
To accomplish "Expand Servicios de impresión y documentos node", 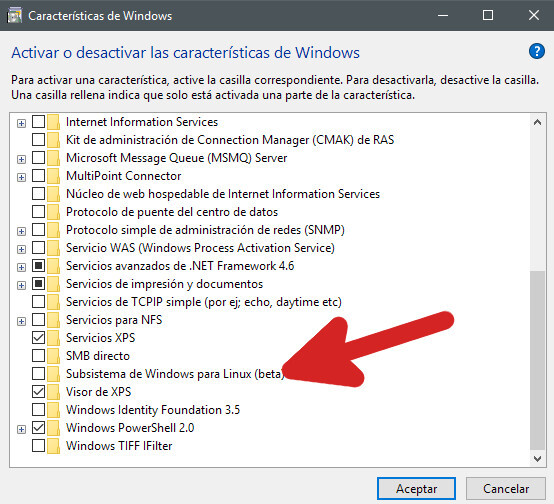I will [21, 286].
